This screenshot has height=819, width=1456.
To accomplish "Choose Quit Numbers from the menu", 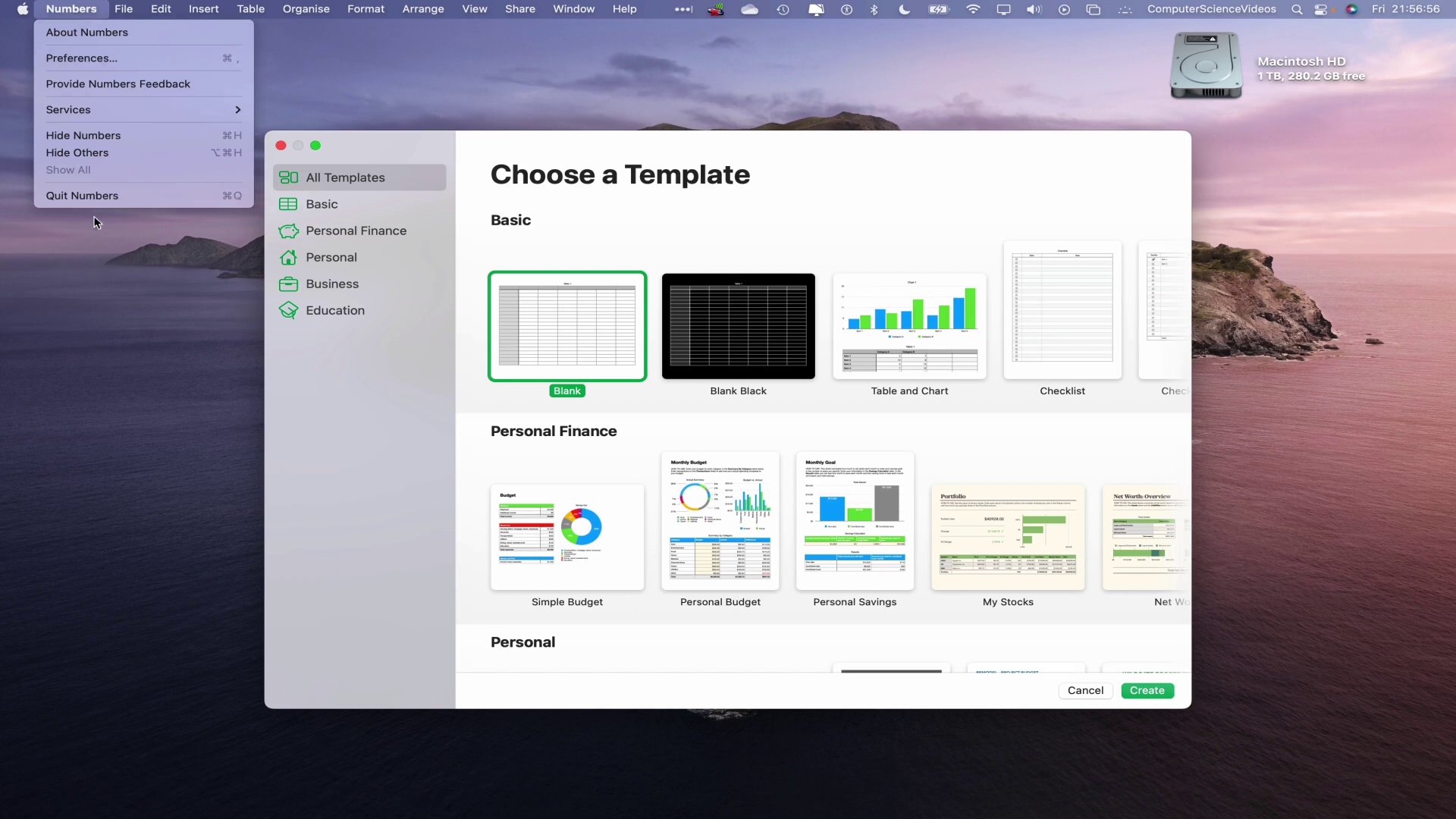I will [82, 196].
